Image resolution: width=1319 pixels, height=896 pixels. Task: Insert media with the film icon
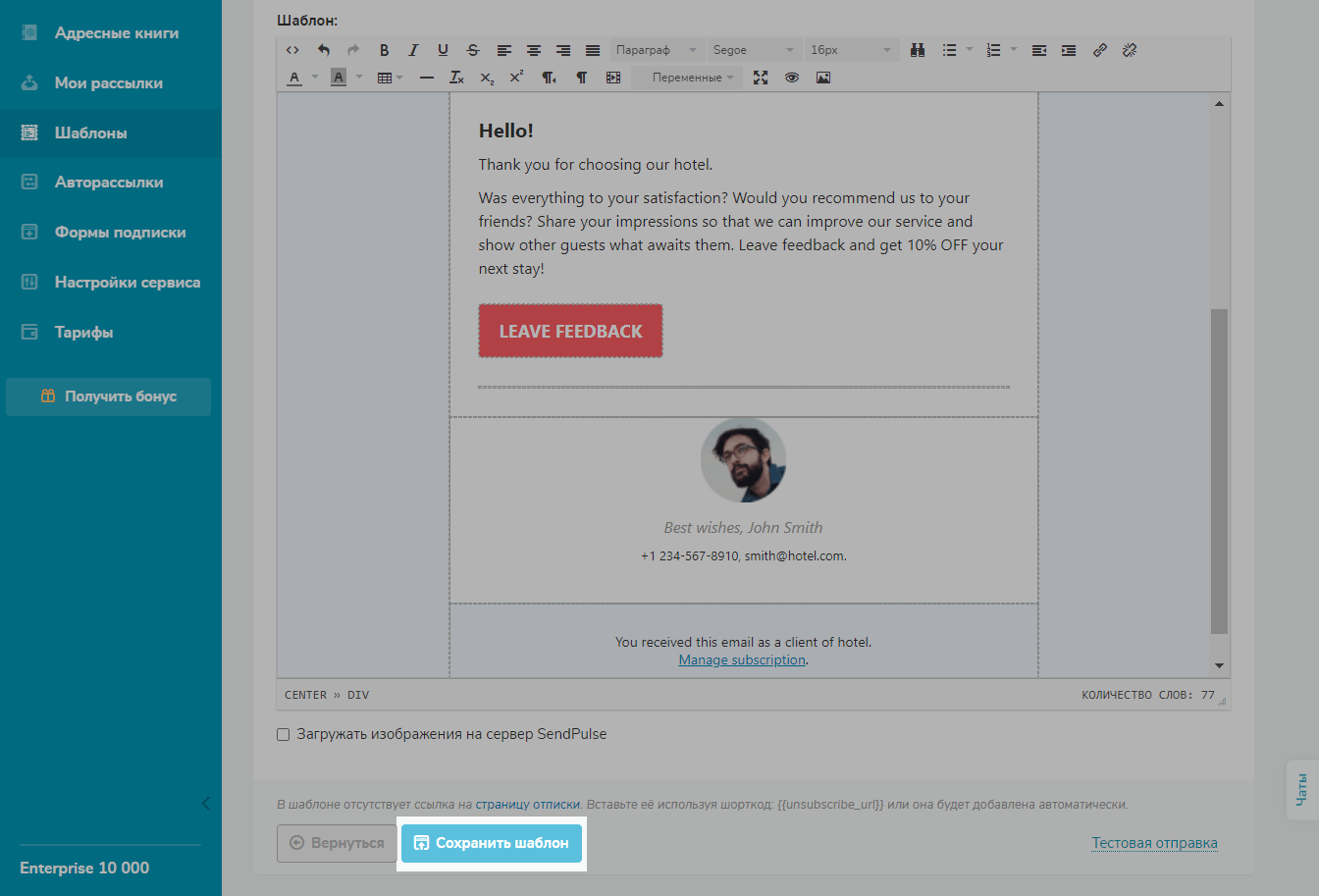tap(613, 78)
